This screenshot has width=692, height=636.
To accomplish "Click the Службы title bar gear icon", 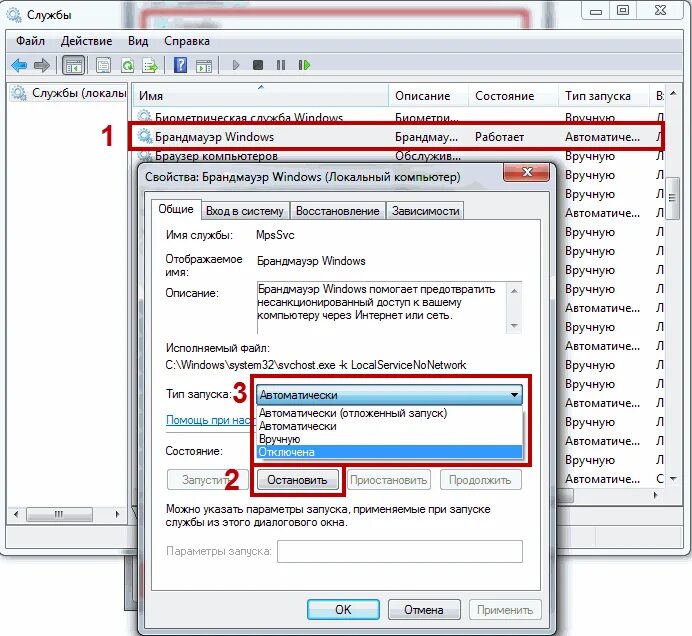I will pos(14,15).
